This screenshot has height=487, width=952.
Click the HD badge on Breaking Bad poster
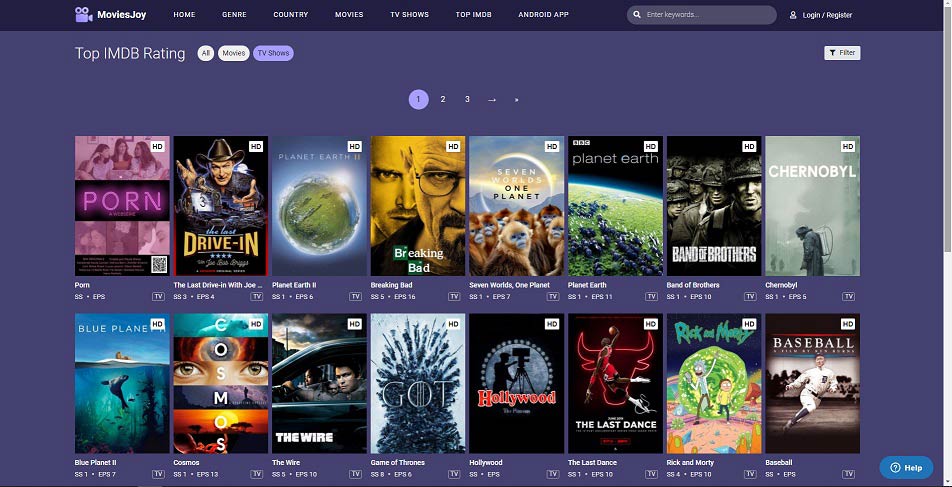[x=453, y=147]
